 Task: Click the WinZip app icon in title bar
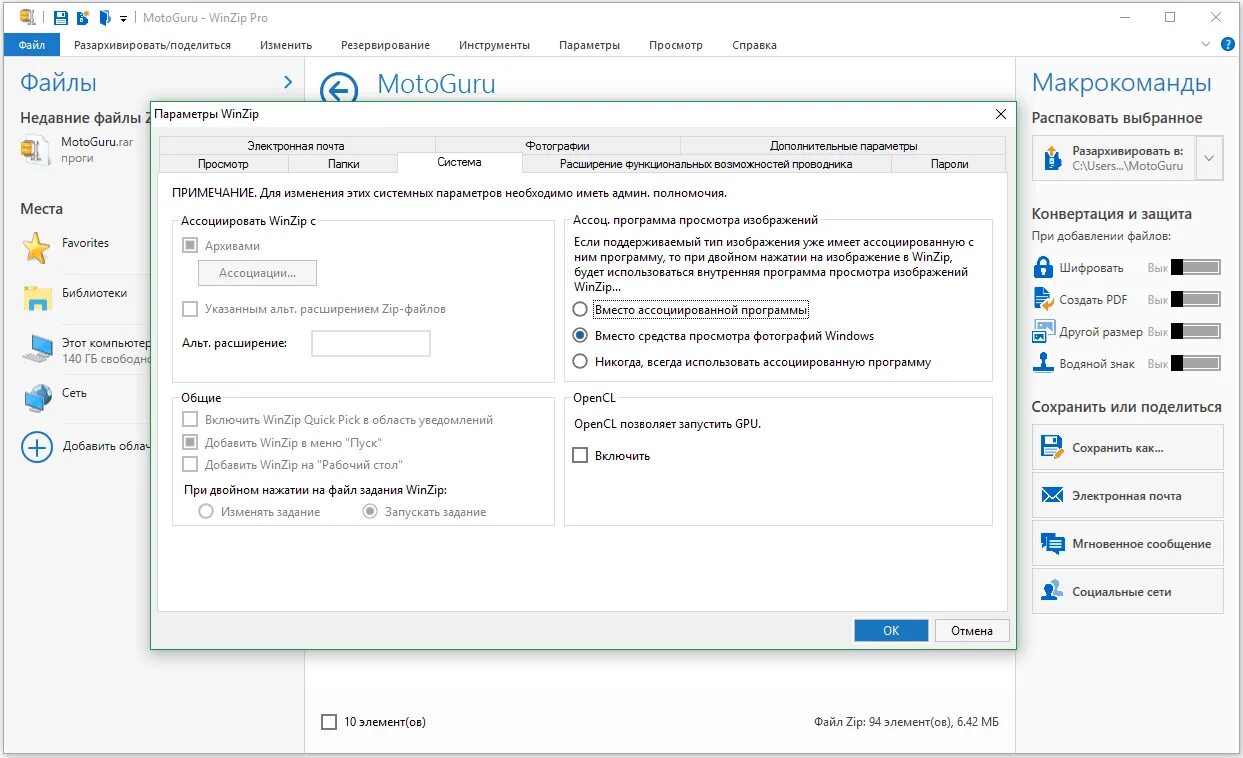tap(27, 17)
